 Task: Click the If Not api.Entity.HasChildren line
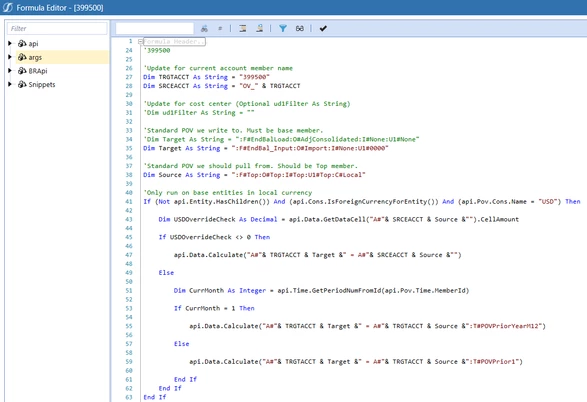pos(362,202)
